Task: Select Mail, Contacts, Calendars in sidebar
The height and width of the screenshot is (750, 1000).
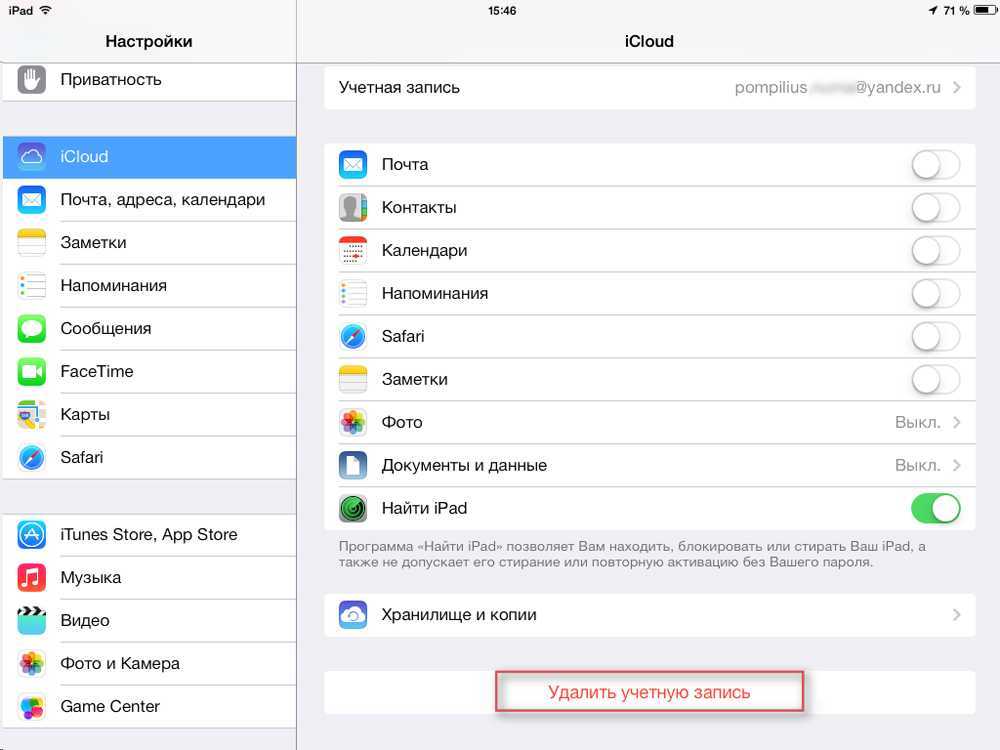Action: [149, 200]
